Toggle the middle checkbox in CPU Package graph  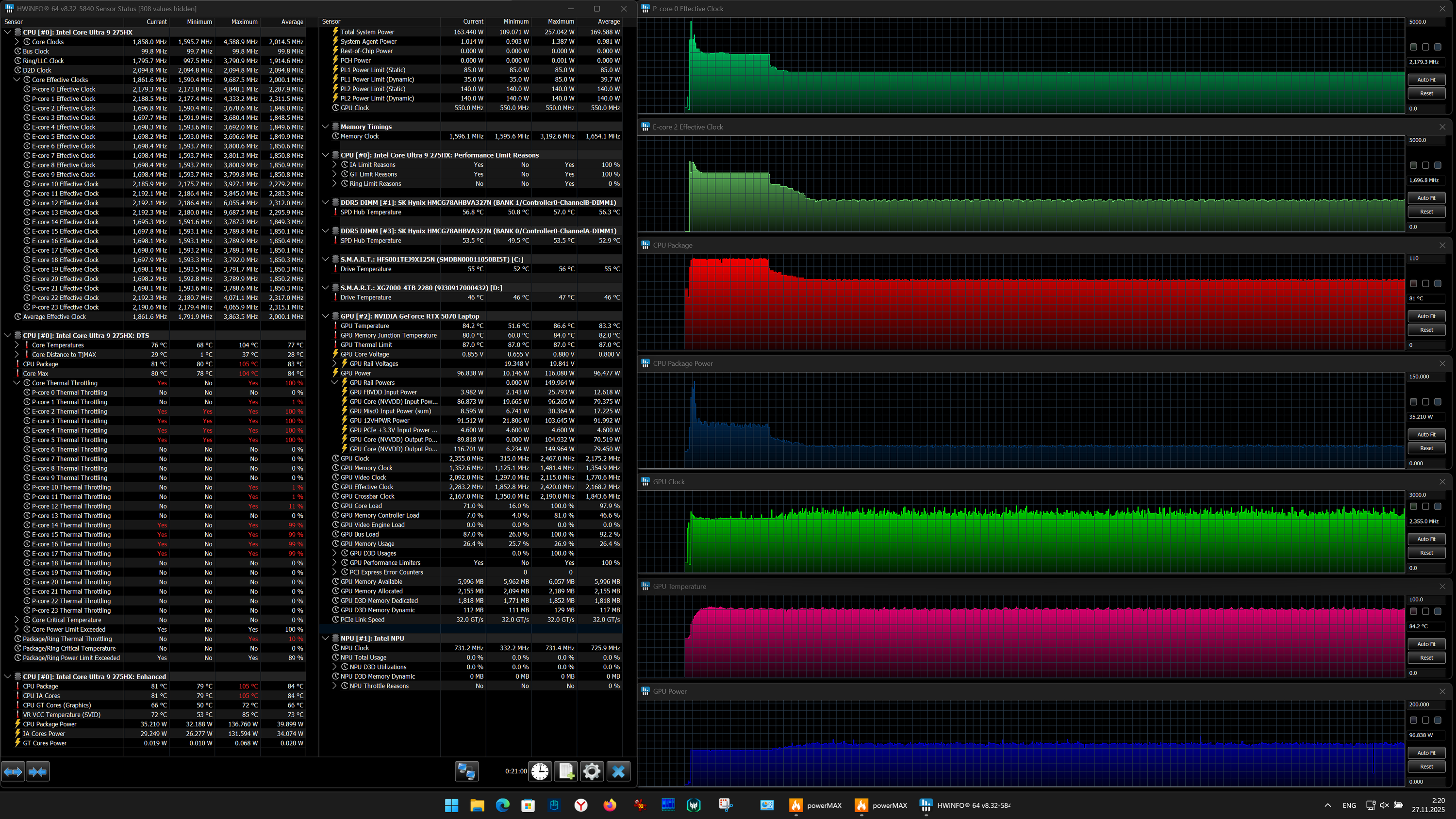(1425, 284)
